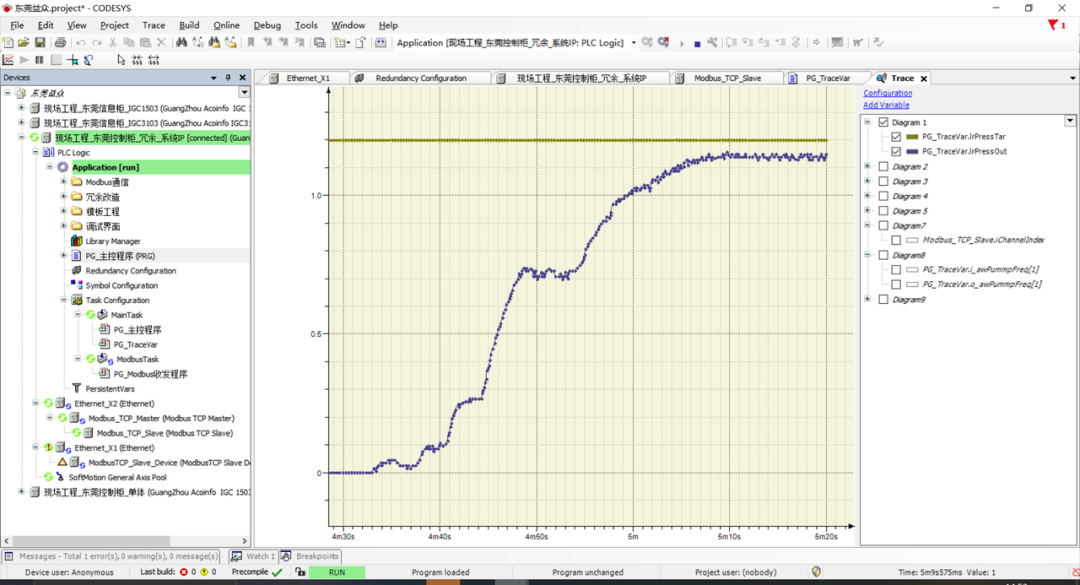This screenshot has width=1080, height=585.
Task: Switch to the Redundancy Configuration tab
Action: tap(420, 78)
